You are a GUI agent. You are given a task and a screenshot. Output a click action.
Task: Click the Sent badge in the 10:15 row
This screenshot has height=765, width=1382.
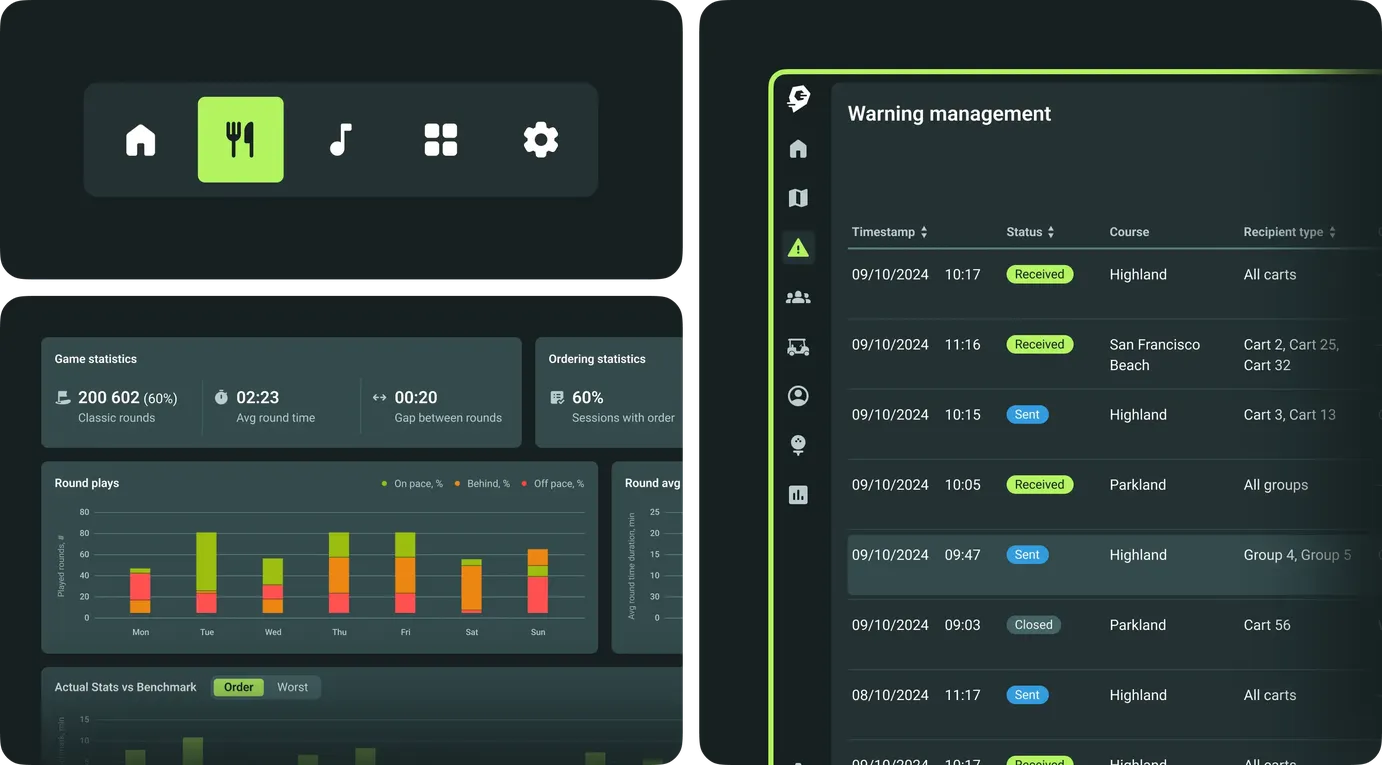click(x=1027, y=414)
